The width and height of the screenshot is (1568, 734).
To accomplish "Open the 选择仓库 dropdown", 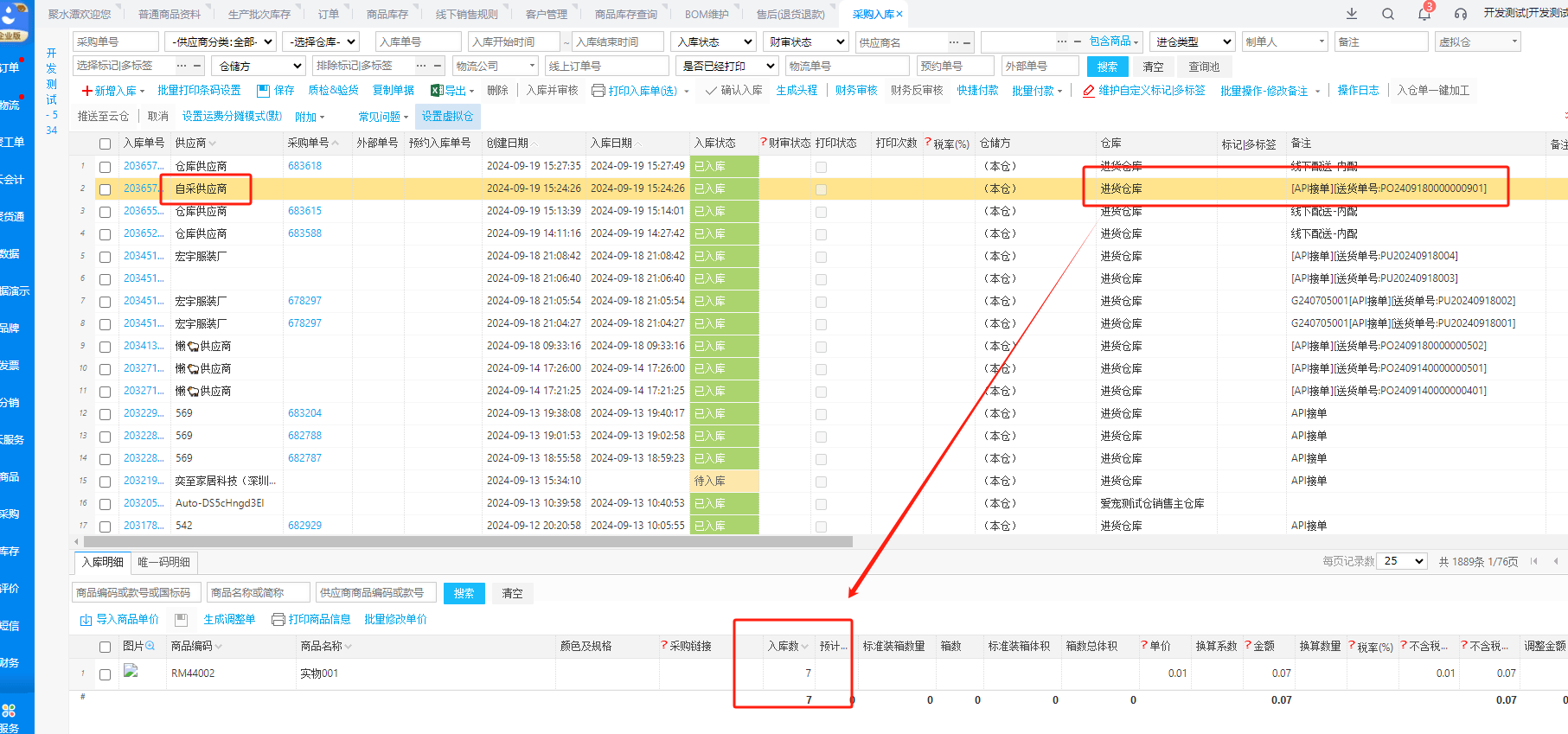I will [323, 41].
